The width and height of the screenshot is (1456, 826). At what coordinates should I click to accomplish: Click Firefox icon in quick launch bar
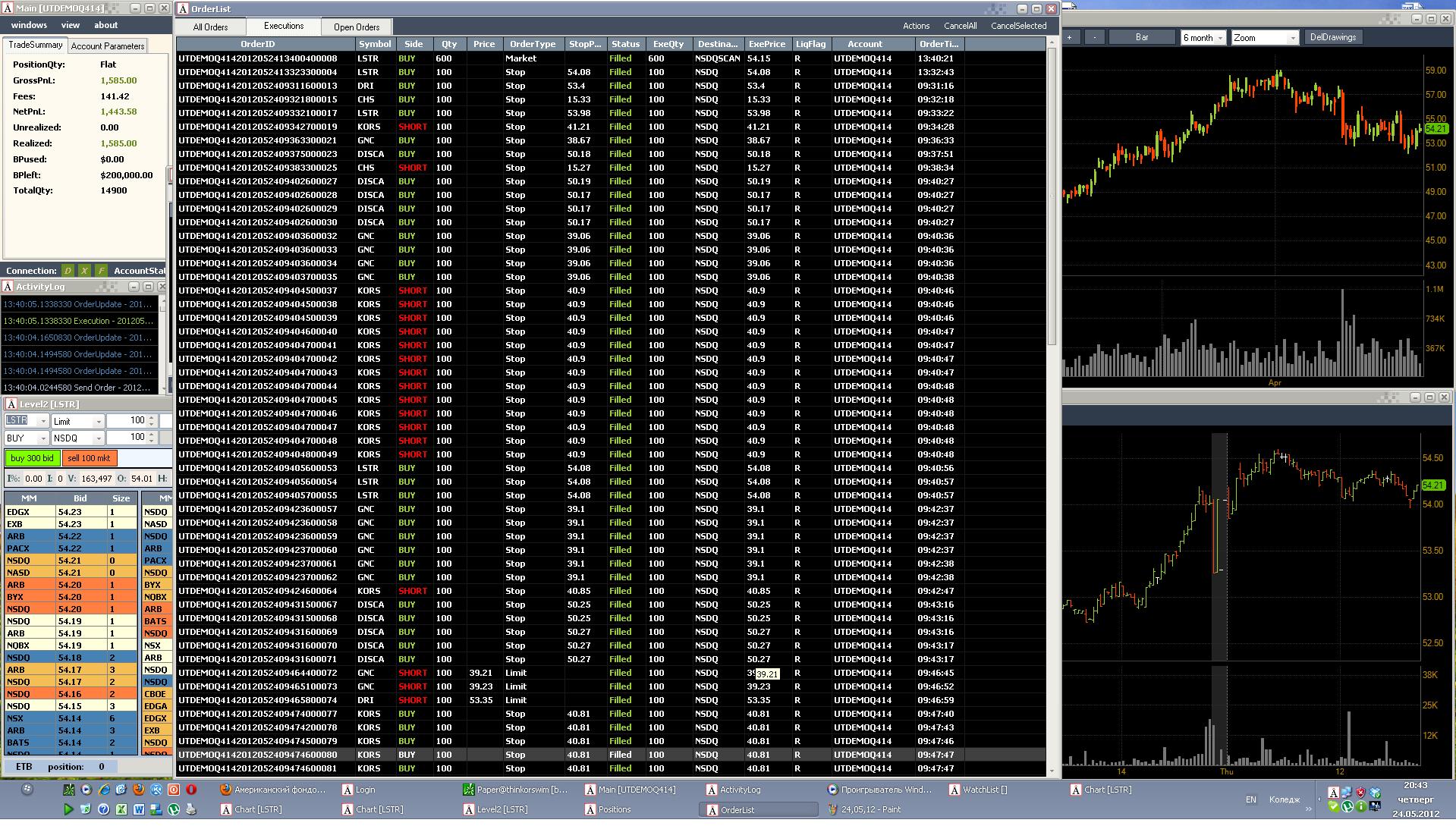click(138, 790)
